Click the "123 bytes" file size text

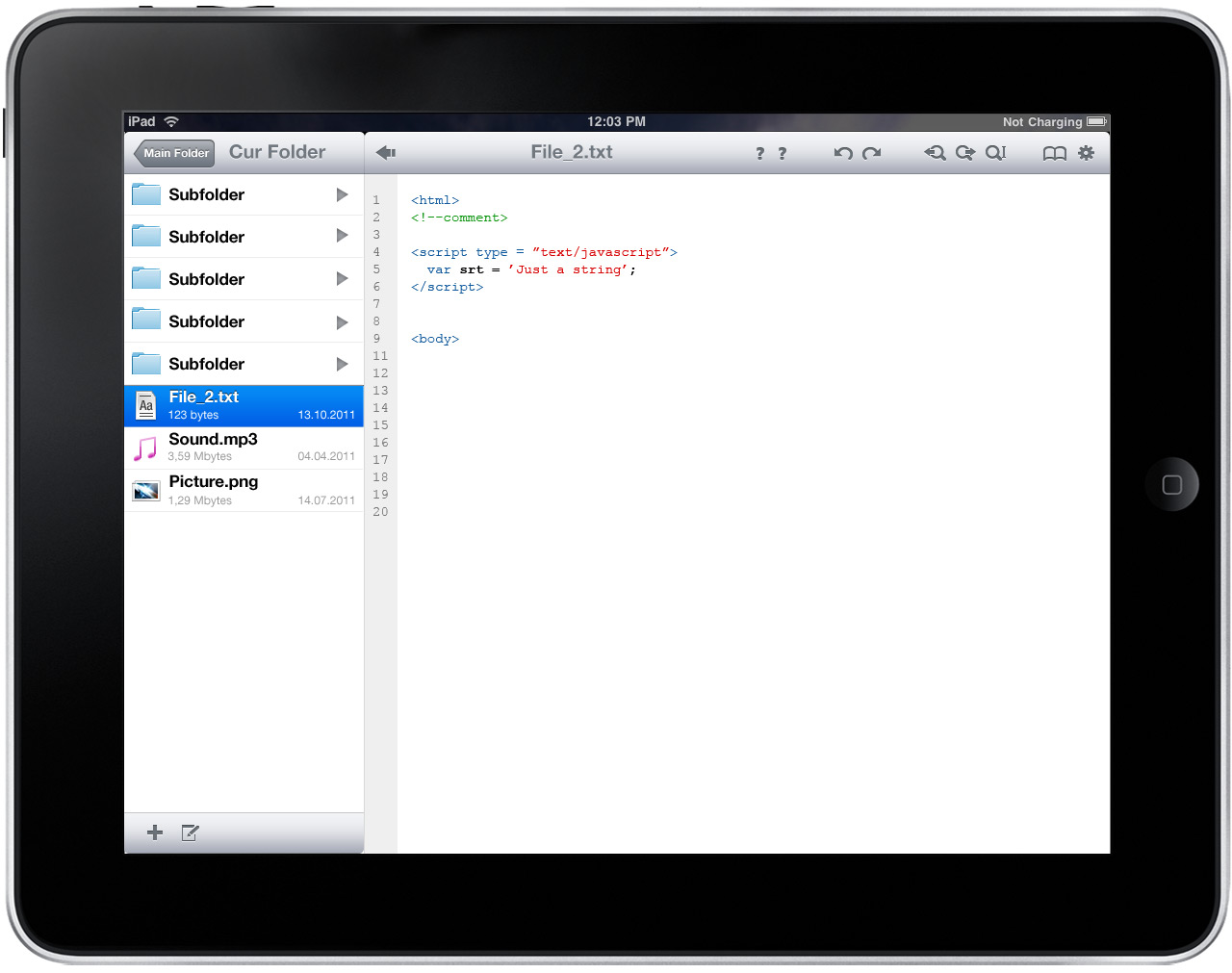point(193,415)
